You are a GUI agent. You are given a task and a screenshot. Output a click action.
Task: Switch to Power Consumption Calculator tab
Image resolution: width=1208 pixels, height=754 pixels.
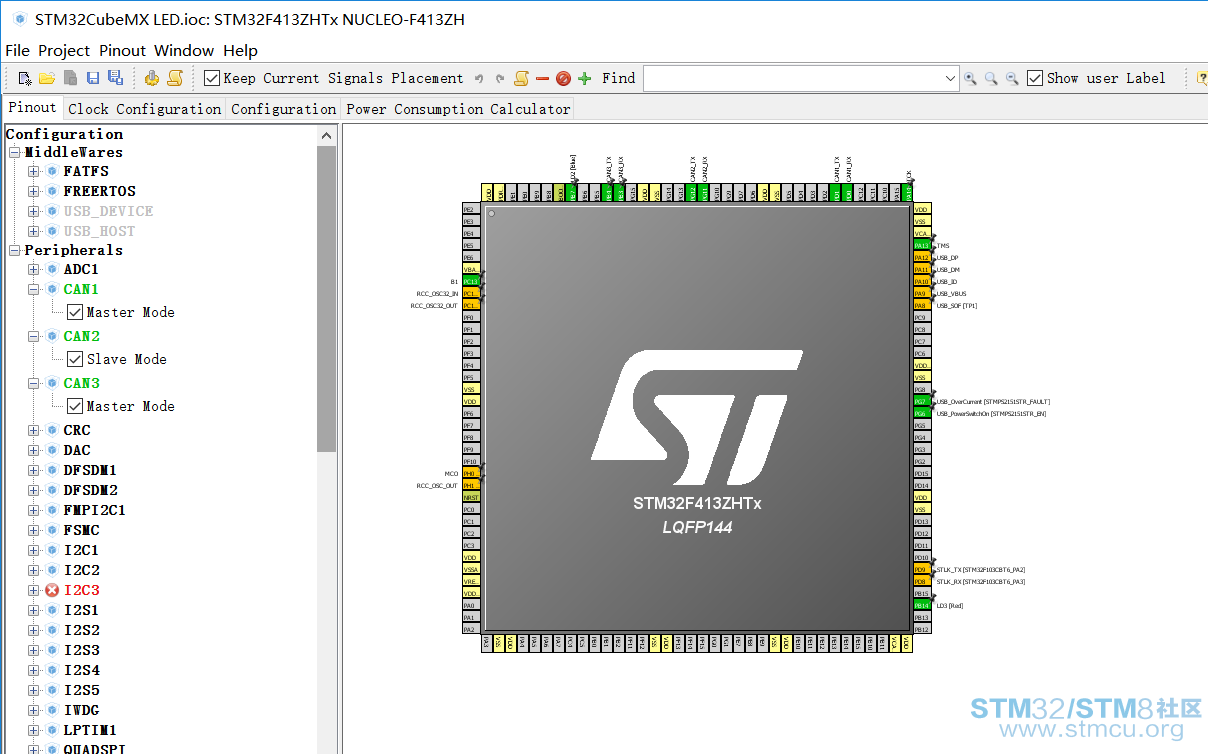458,109
